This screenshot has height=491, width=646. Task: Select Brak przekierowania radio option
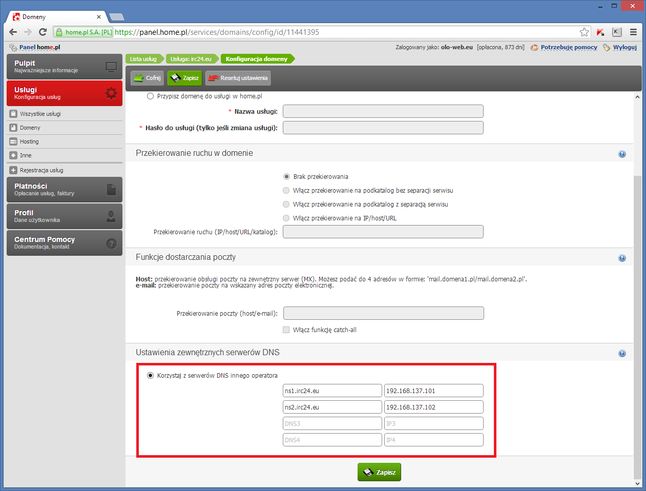286,176
